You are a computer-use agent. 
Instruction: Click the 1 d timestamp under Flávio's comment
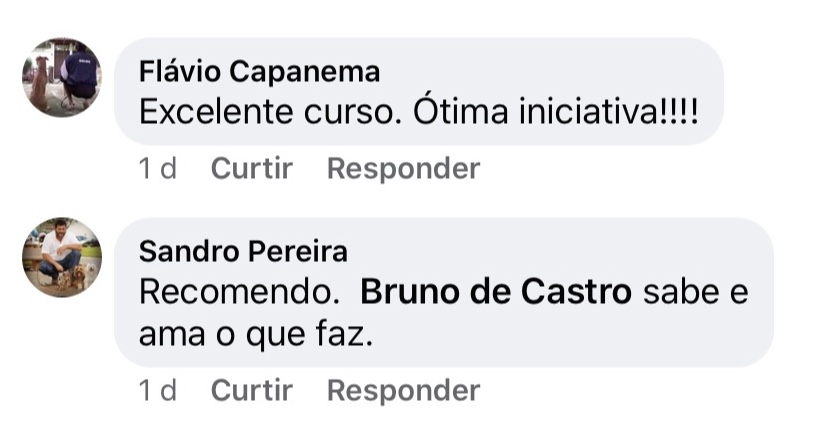[157, 169]
